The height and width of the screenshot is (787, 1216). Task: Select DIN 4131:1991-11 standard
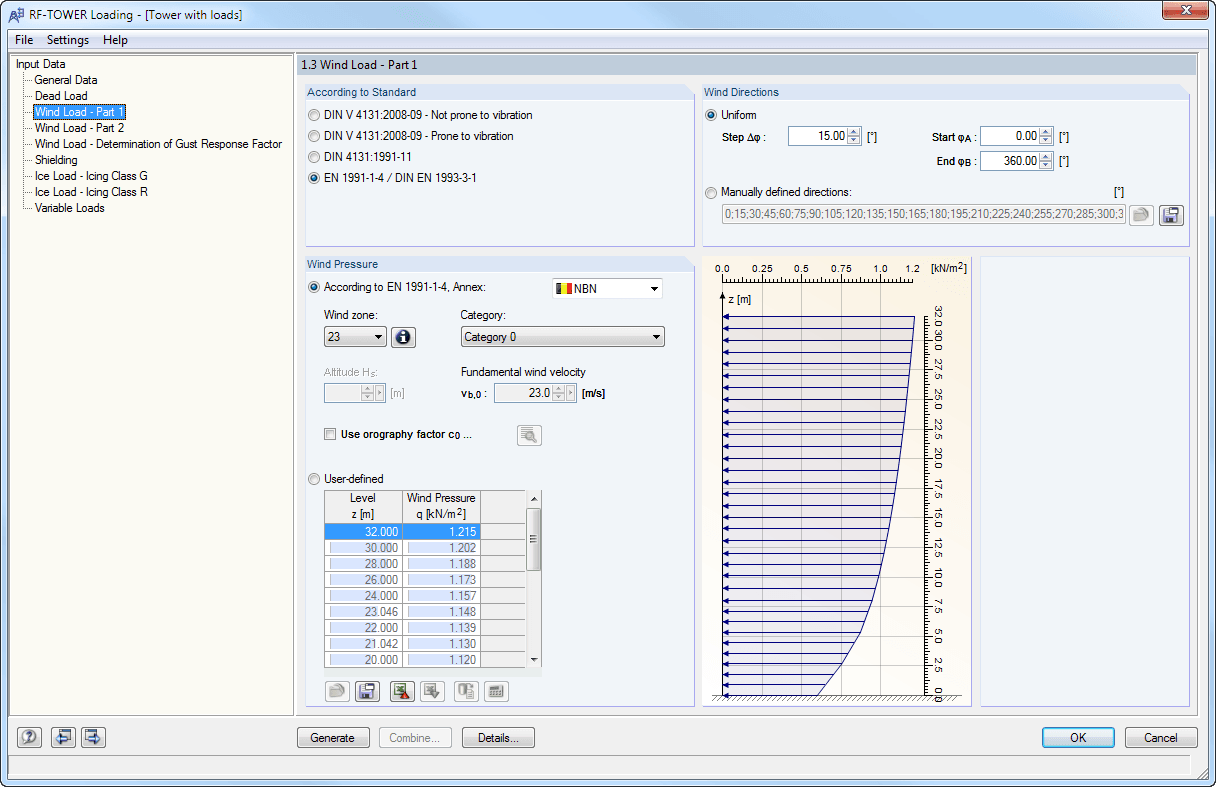314,157
